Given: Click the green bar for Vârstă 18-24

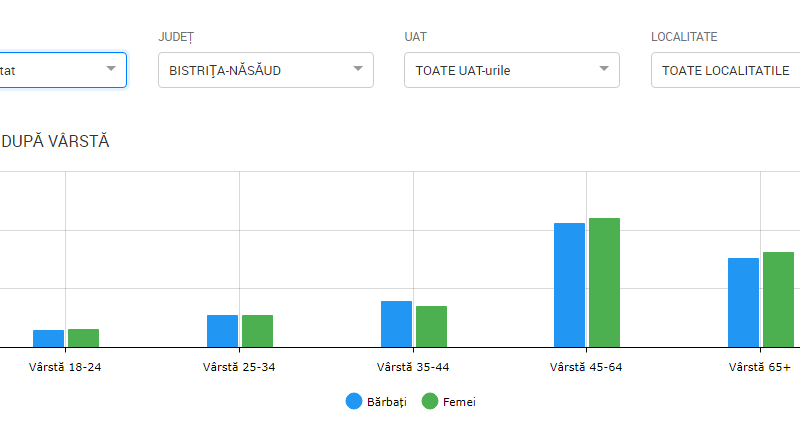Looking at the screenshot, I should tap(83, 337).
